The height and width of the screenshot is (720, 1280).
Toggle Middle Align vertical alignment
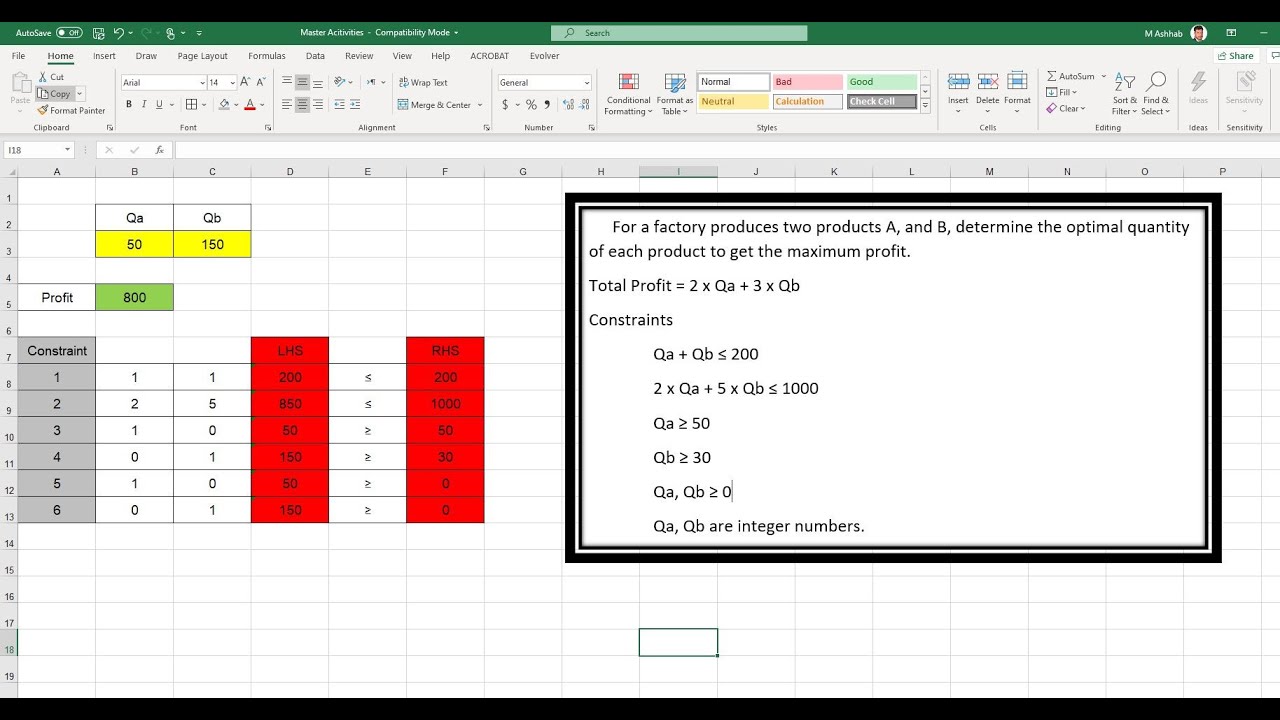coord(302,82)
